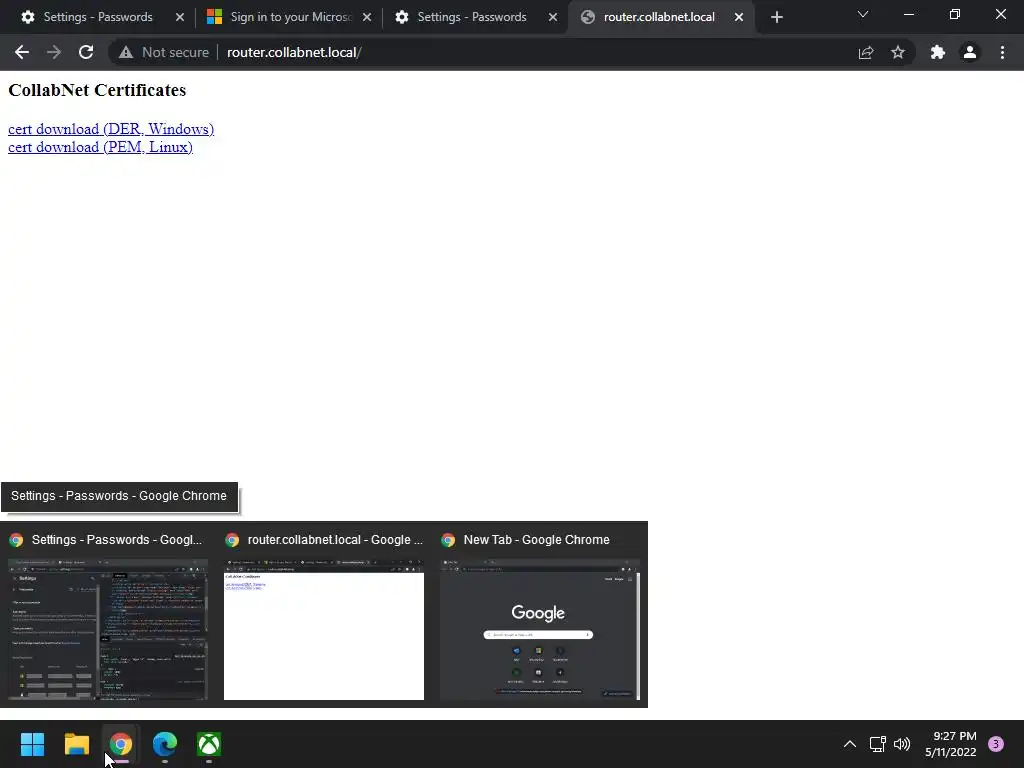1024x768 pixels.
Task: Go back using the browser back arrow
Action: pos(22,52)
